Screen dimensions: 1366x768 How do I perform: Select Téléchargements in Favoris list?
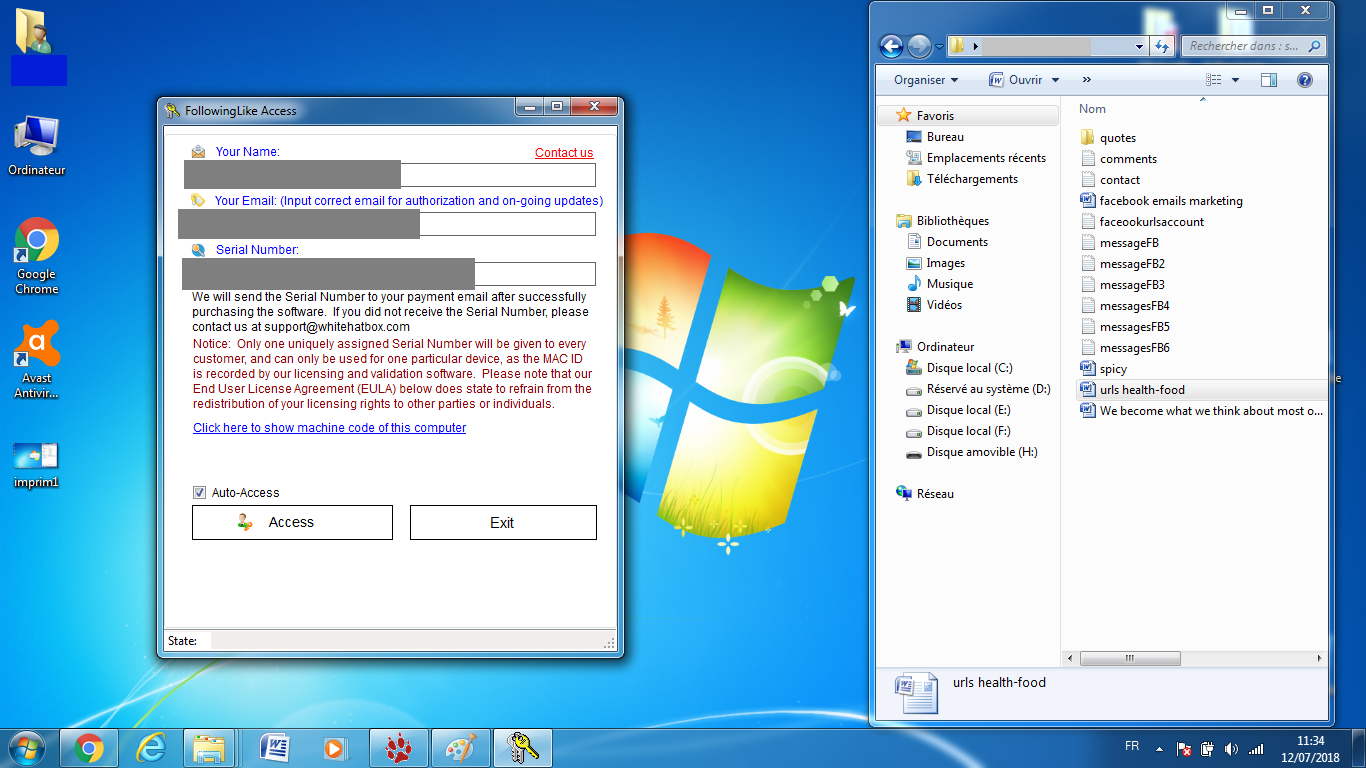[x=971, y=179]
